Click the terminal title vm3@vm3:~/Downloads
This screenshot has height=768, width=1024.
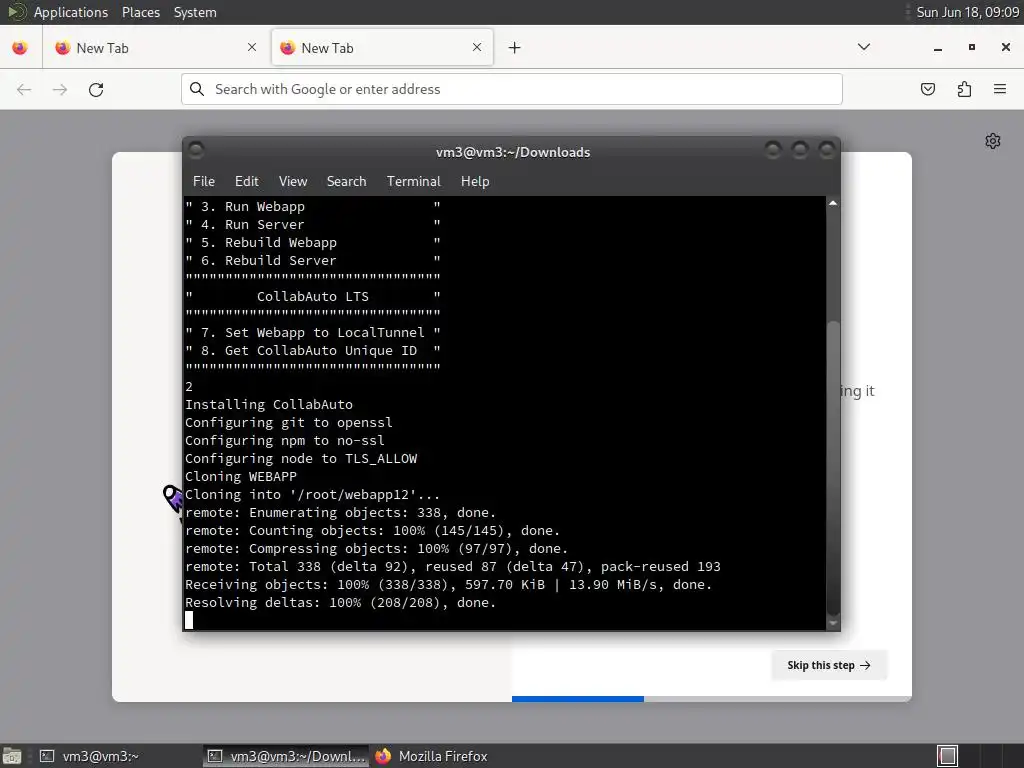pos(513,152)
